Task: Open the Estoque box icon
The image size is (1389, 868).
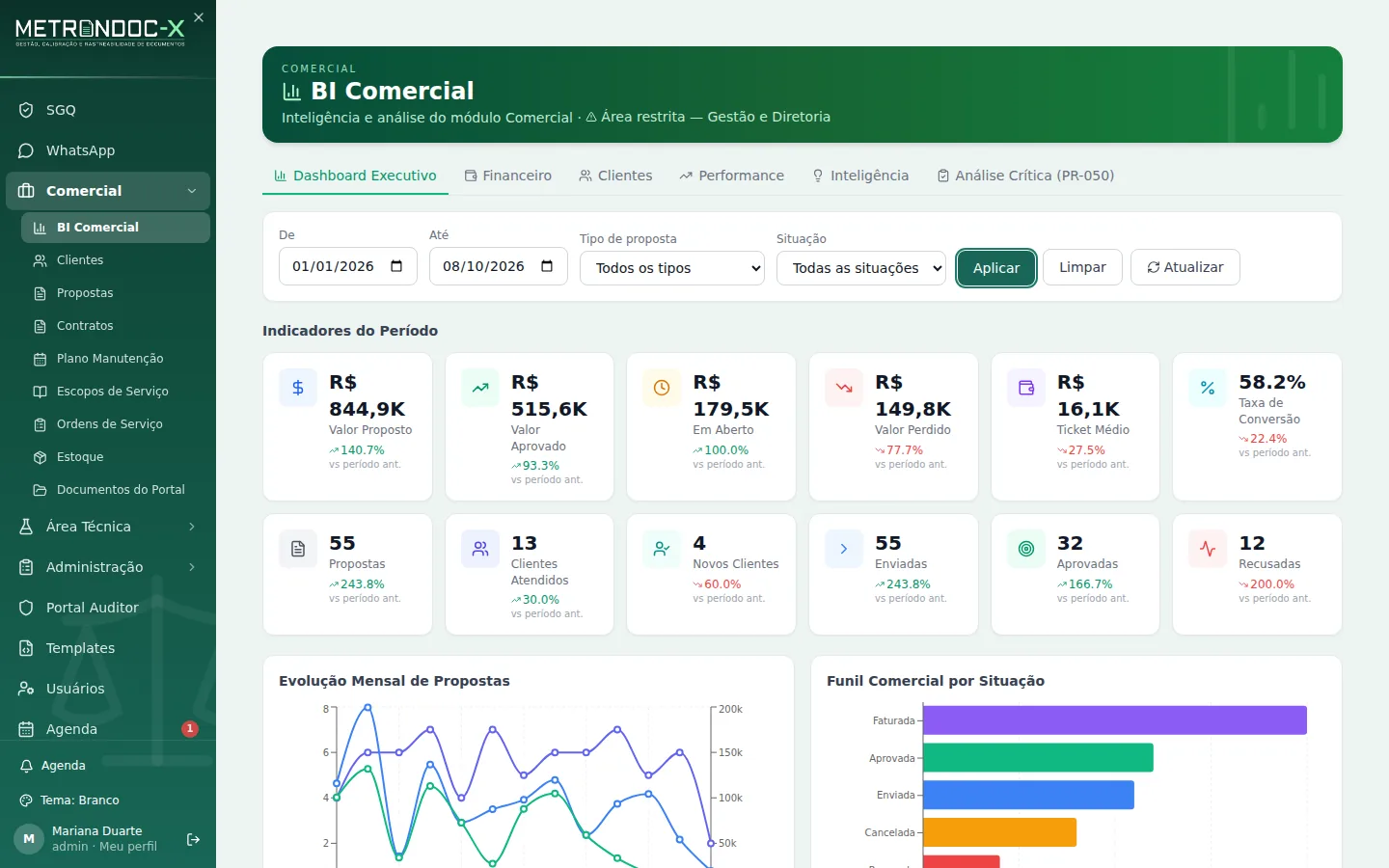Action: point(40,457)
